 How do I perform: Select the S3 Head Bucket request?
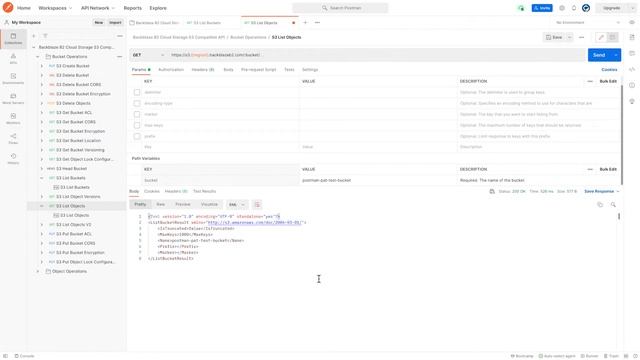pos(71,169)
